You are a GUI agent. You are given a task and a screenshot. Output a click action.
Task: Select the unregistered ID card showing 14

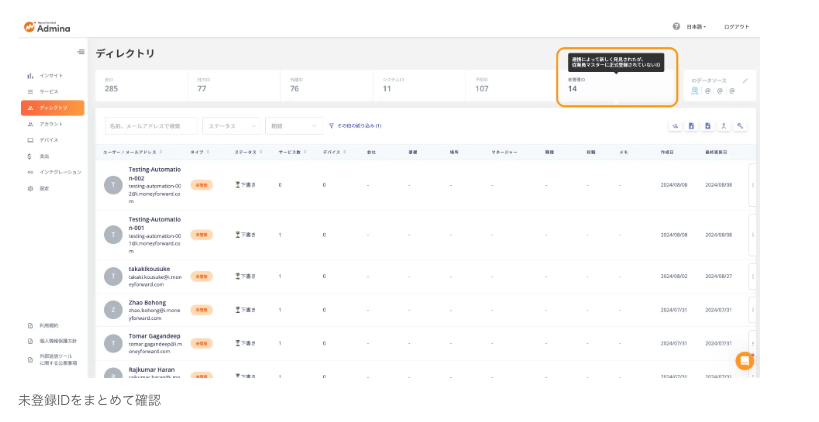[x=617, y=85]
